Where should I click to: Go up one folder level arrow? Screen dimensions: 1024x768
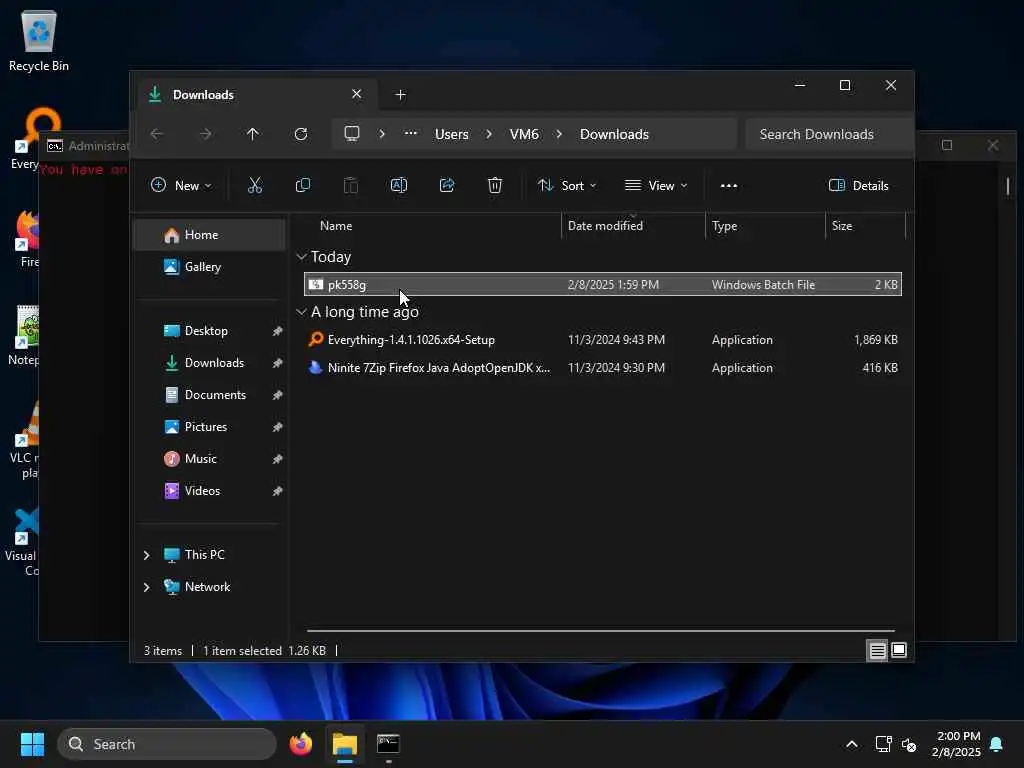[253, 134]
